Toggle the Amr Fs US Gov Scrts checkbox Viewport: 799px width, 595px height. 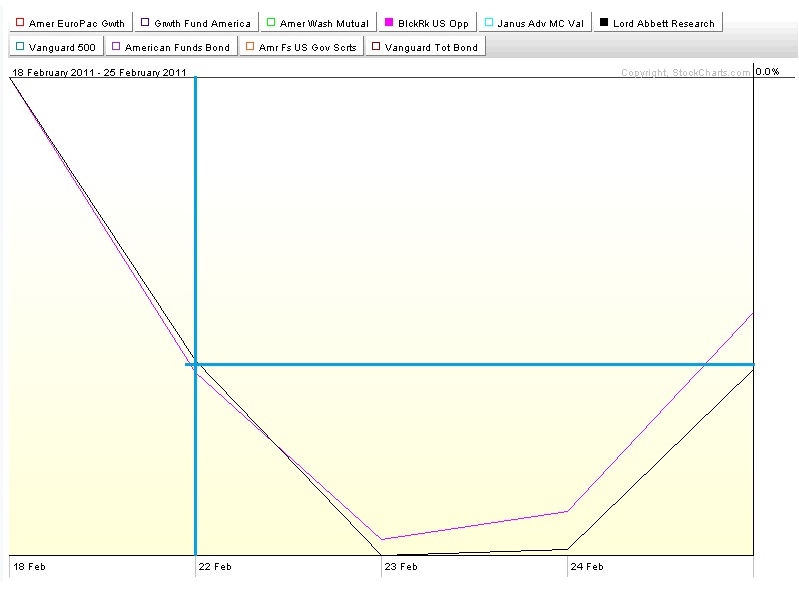coord(250,46)
